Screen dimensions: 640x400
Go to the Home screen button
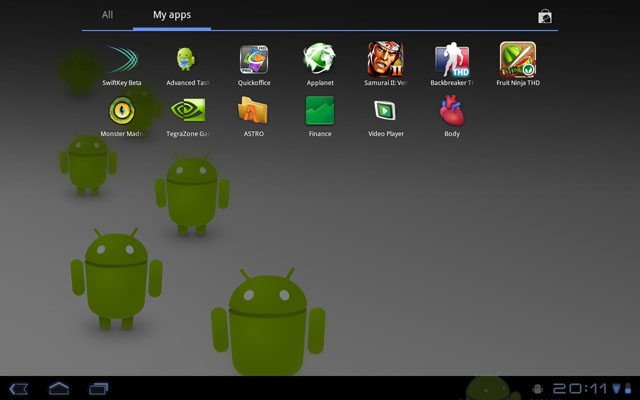(59, 388)
